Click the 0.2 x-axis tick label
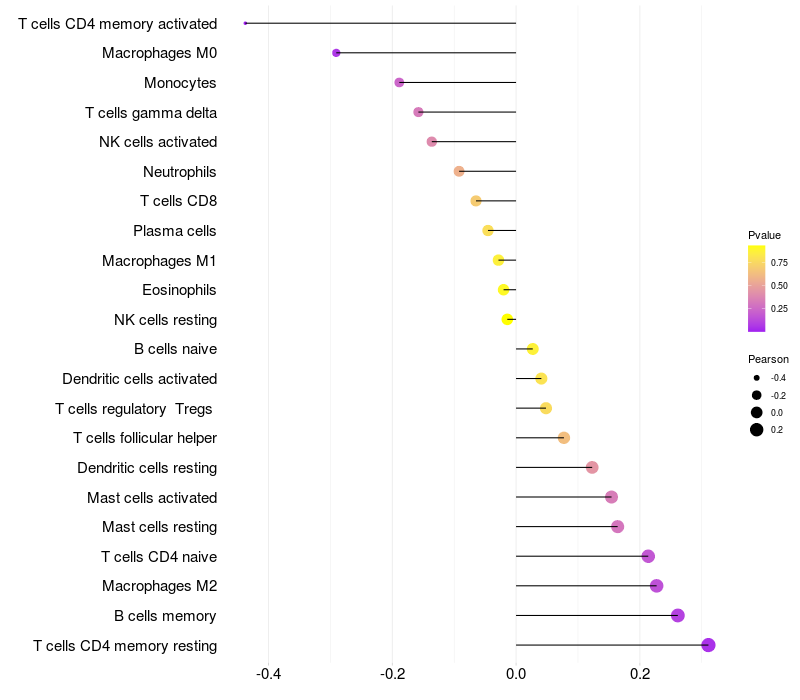 639,675
